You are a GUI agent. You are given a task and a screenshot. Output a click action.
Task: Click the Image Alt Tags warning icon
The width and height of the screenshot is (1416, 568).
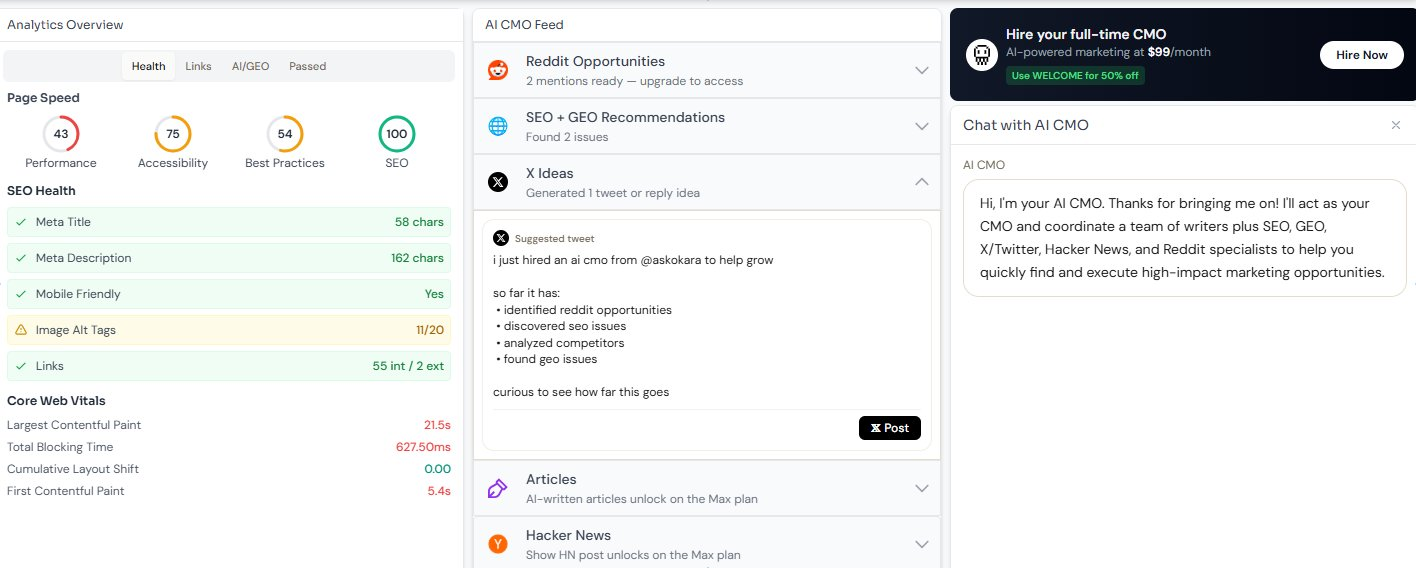pos(21,330)
